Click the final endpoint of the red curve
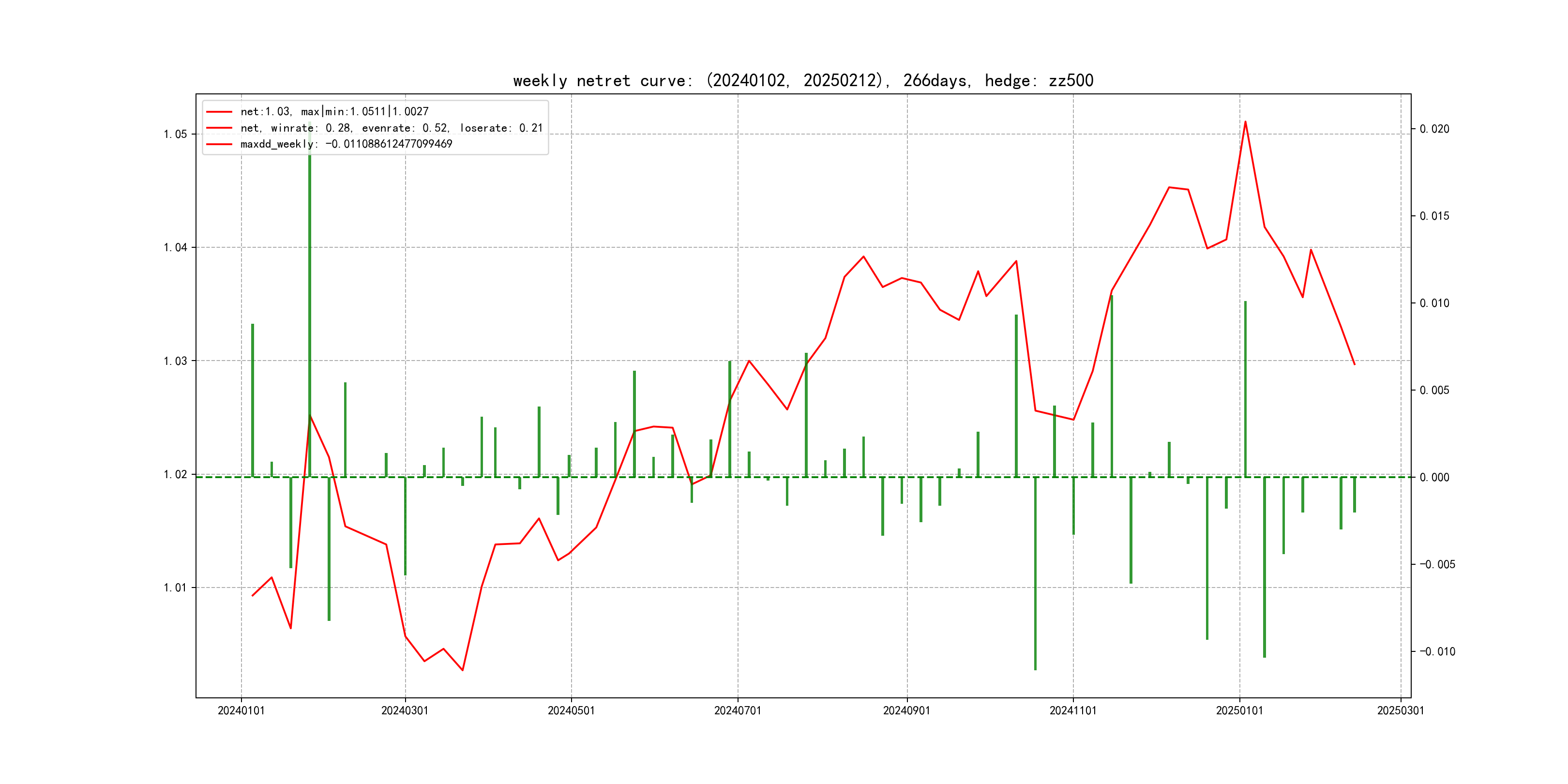This screenshot has width=1568, height=784. click(1355, 364)
